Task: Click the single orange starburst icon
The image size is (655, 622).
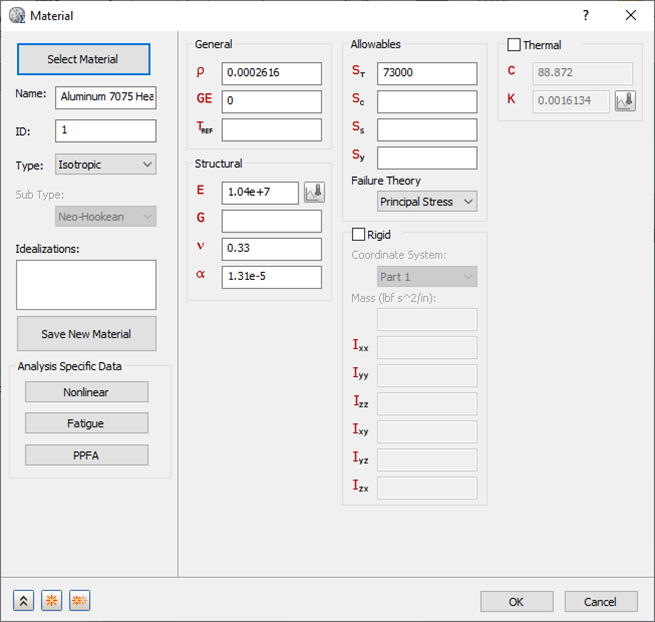Action: (x=51, y=601)
